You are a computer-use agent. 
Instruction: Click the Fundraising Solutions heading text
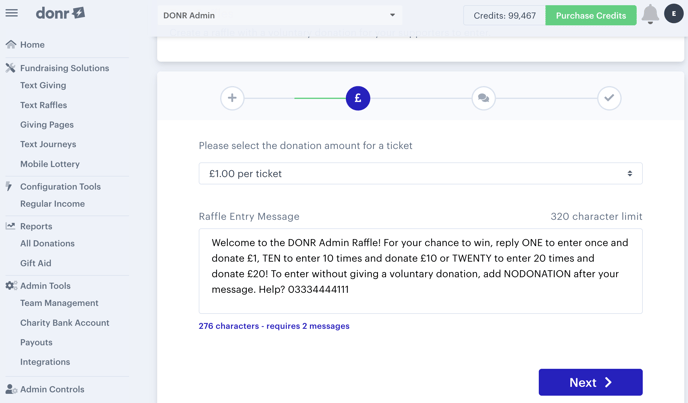(x=64, y=68)
